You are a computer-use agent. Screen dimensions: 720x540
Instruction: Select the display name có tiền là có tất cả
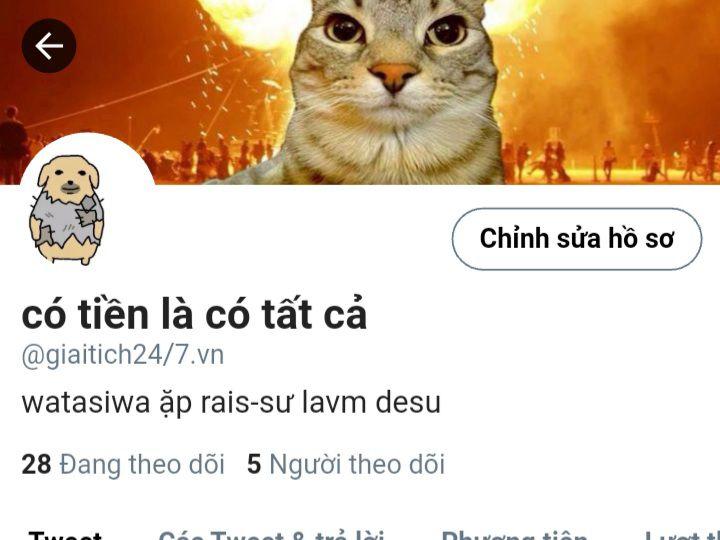click(x=194, y=314)
